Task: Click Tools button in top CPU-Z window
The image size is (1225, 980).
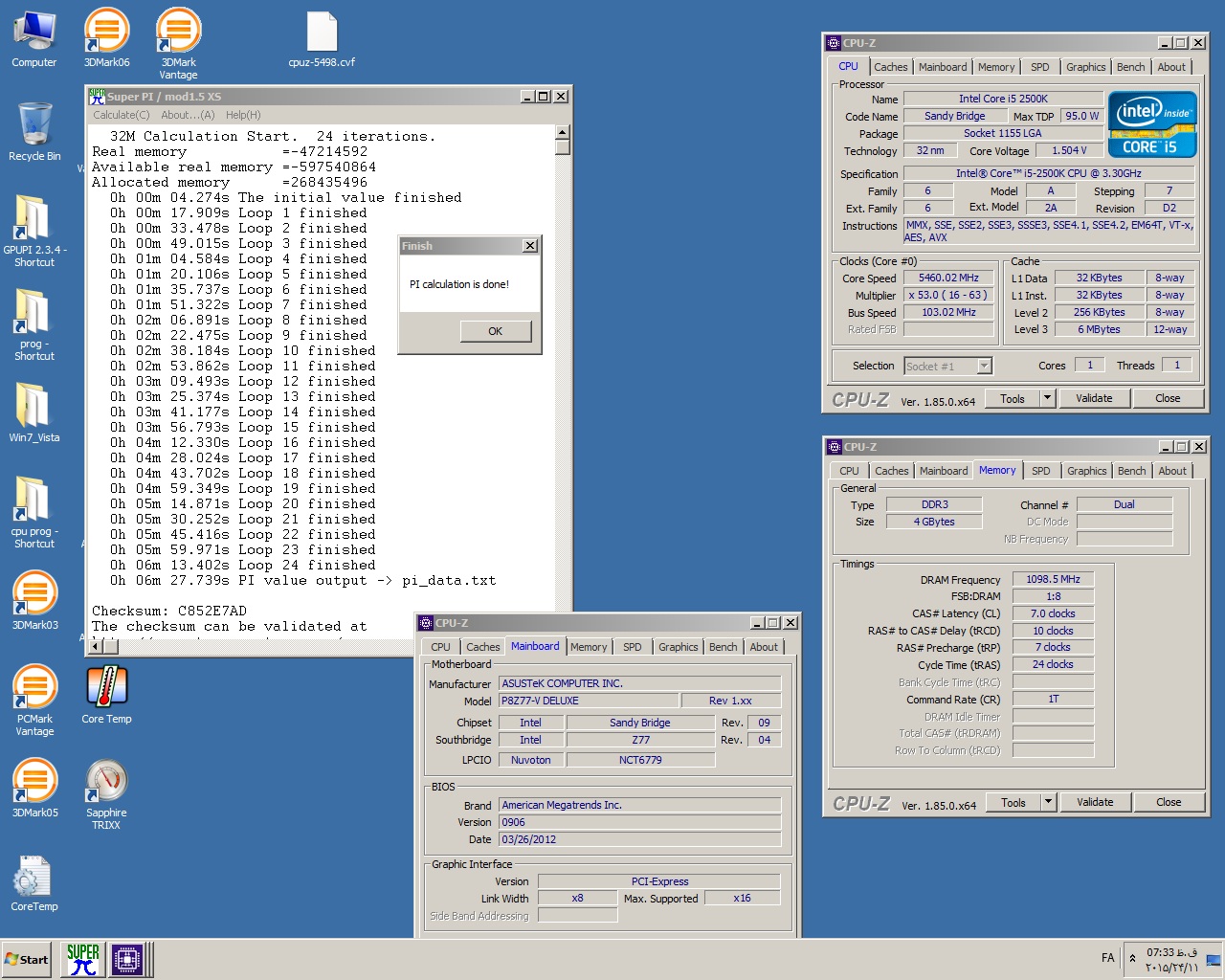Action: click(x=1013, y=399)
